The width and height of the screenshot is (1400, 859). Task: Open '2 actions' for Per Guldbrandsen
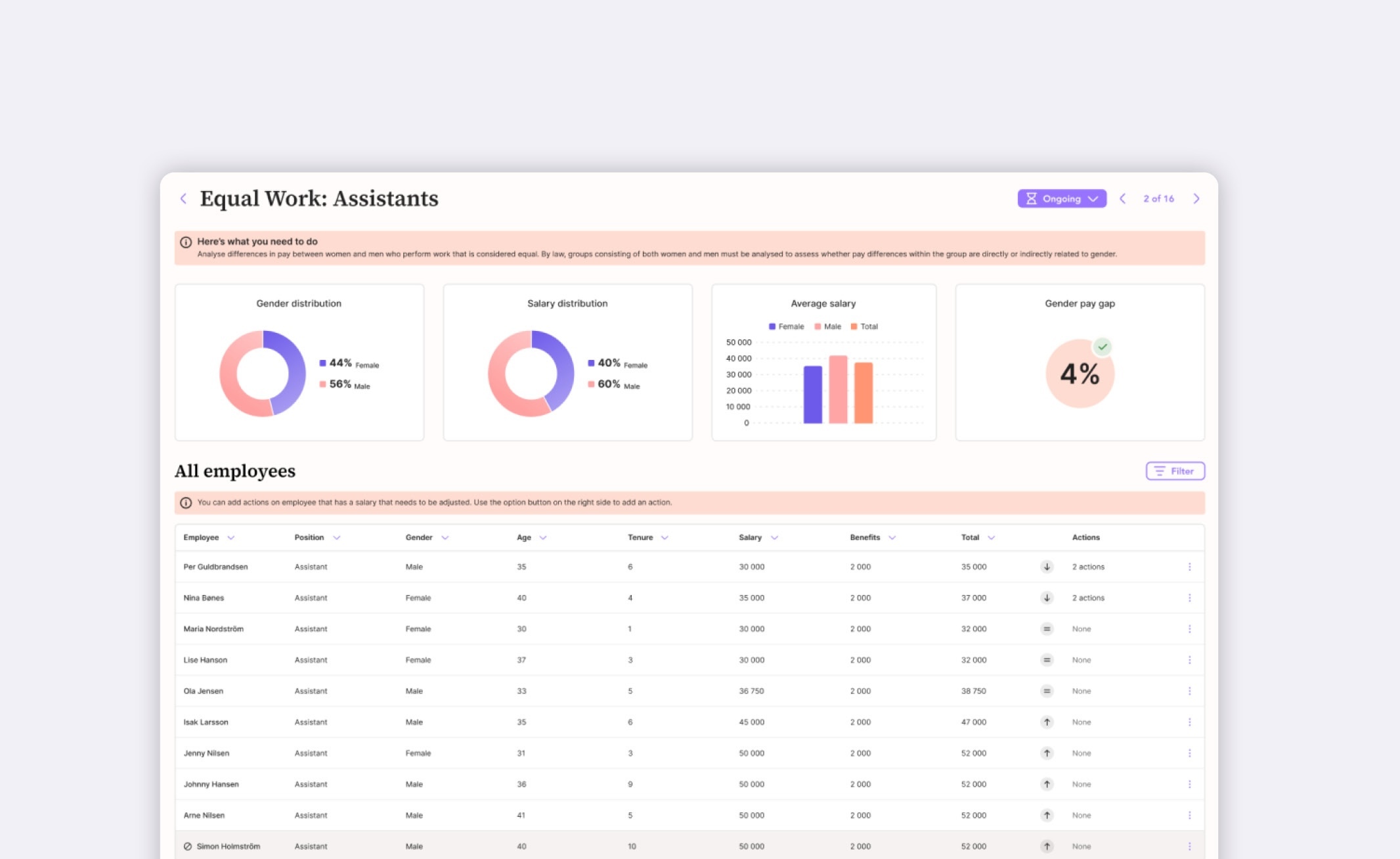[1088, 567]
